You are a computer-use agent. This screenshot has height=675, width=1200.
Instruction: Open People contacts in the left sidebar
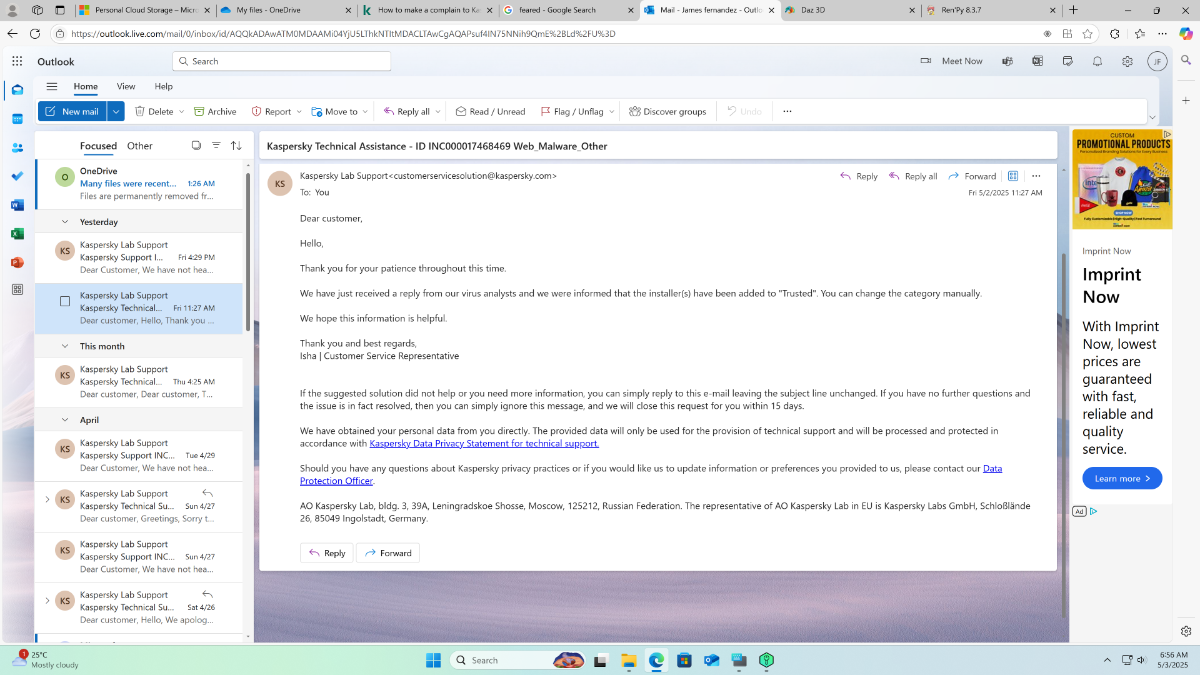point(17,148)
